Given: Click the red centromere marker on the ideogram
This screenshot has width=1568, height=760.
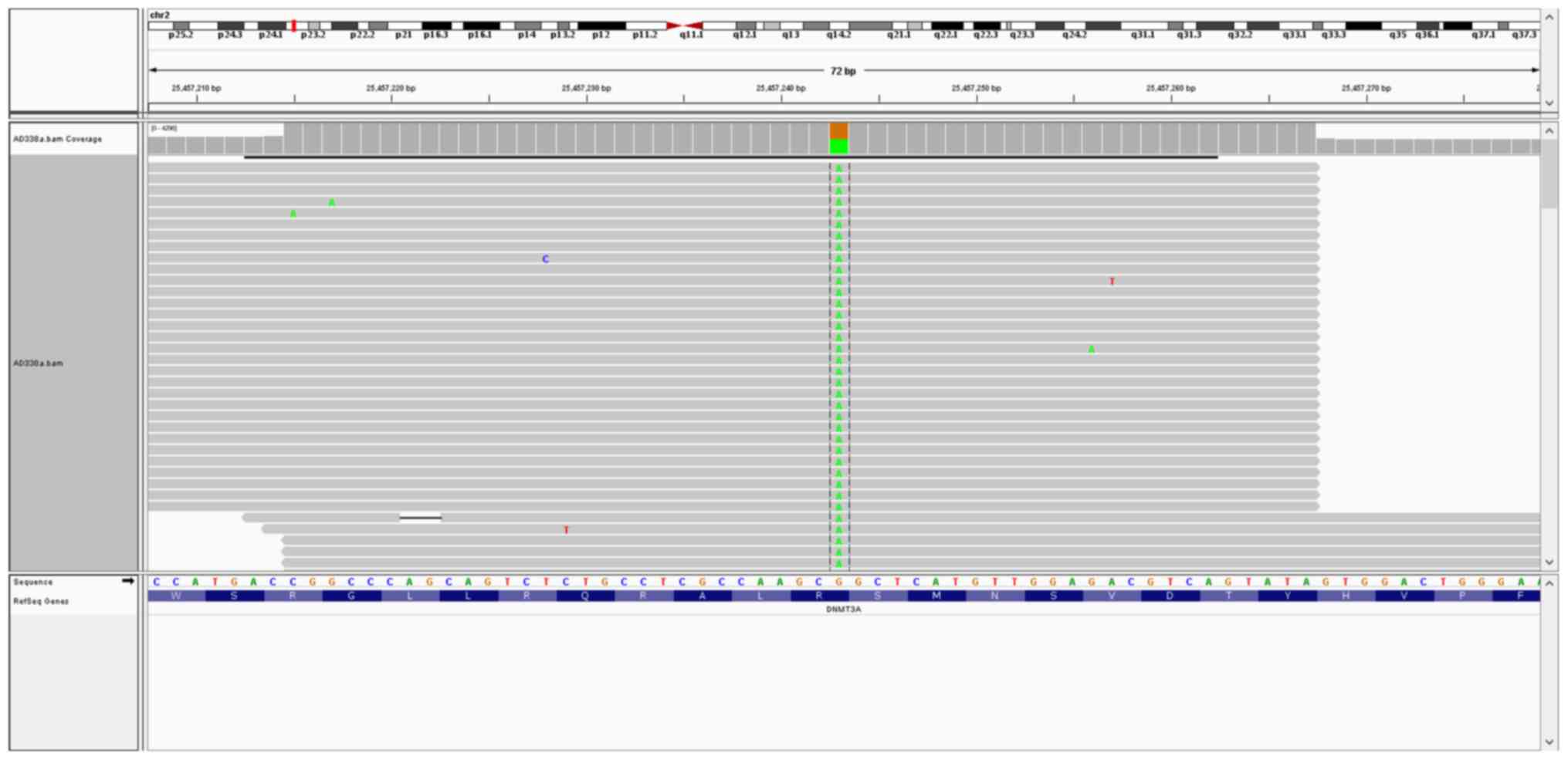Looking at the screenshot, I should [684, 25].
